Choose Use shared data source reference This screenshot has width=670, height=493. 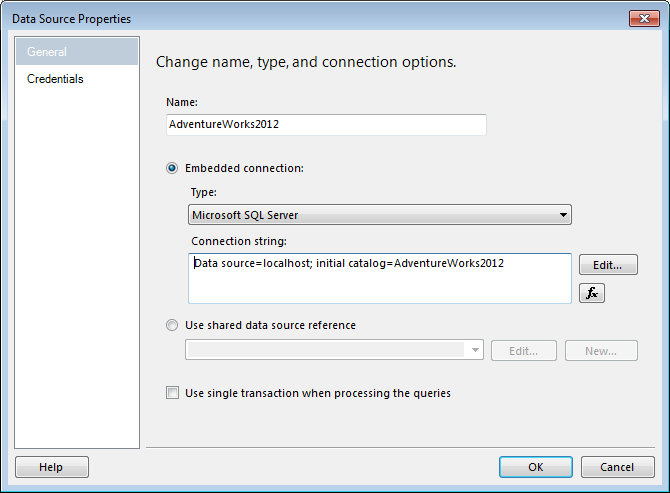pyautogui.click(x=172, y=325)
